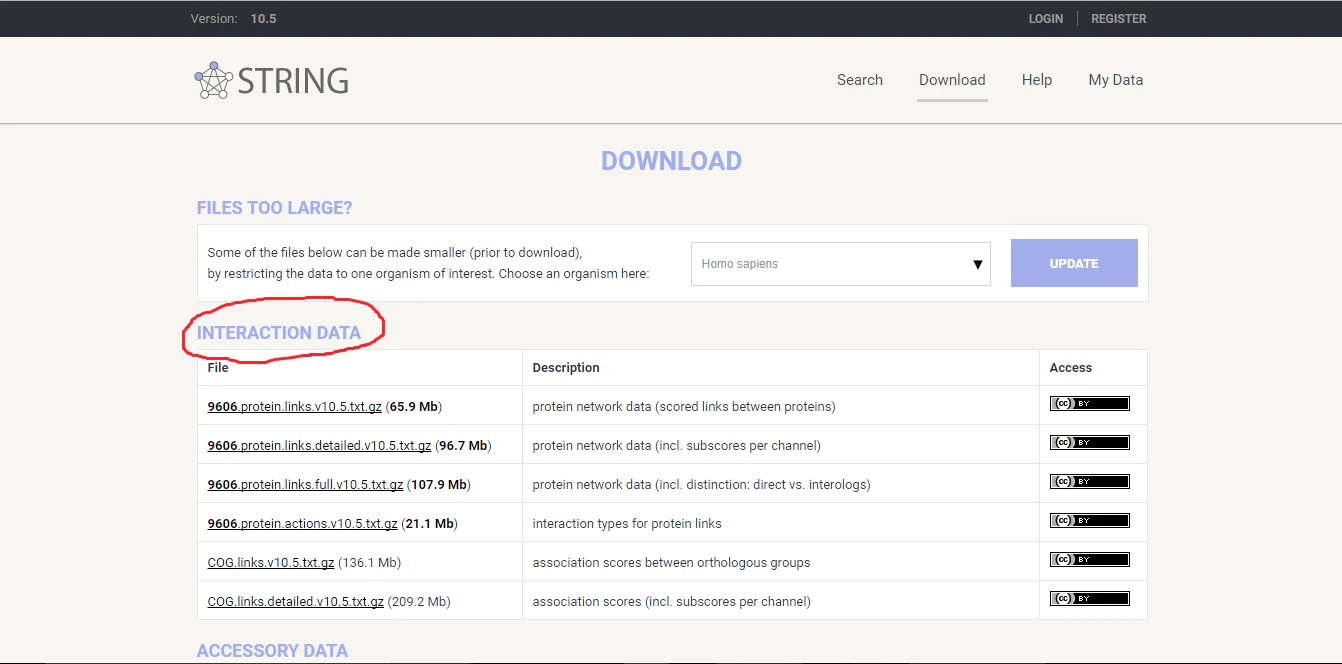Open CC BY license for 9606.protein.links.full file
This screenshot has width=1342, height=664.
[x=1089, y=482]
